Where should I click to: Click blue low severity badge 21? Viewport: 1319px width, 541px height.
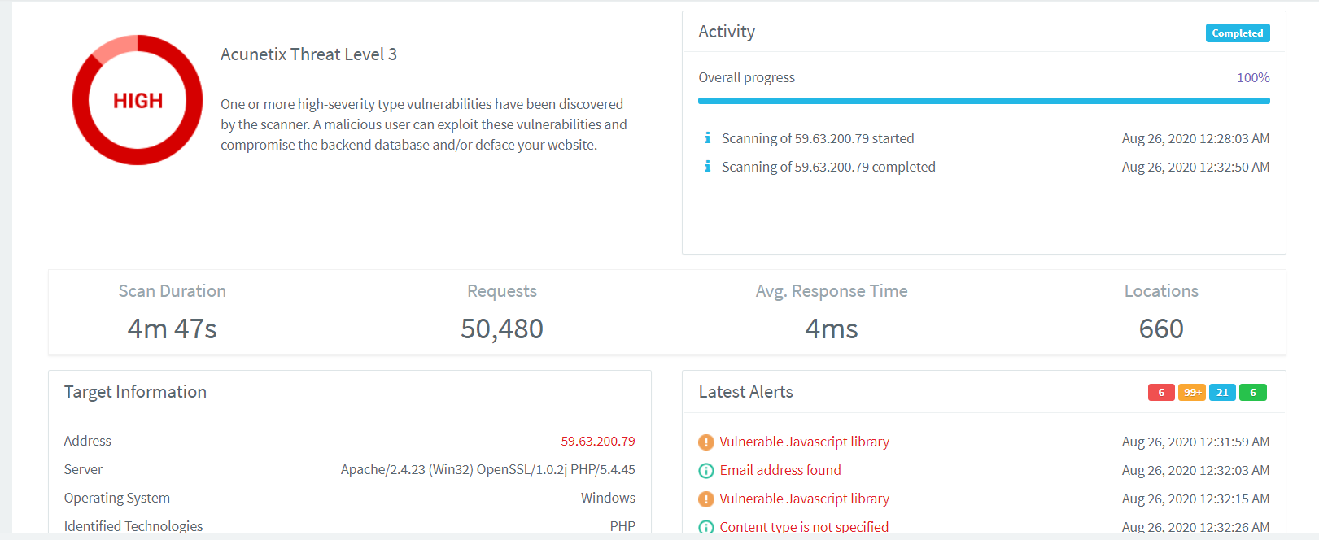pyautogui.click(x=1222, y=392)
